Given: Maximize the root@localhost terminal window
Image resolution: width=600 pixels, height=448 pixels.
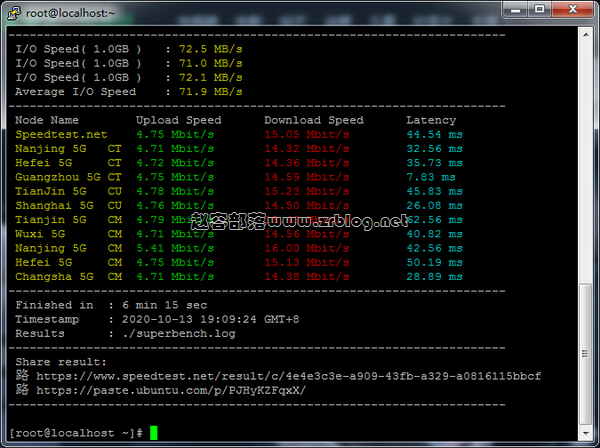Looking at the screenshot, I should pyautogui.click(x=542, y=10).
